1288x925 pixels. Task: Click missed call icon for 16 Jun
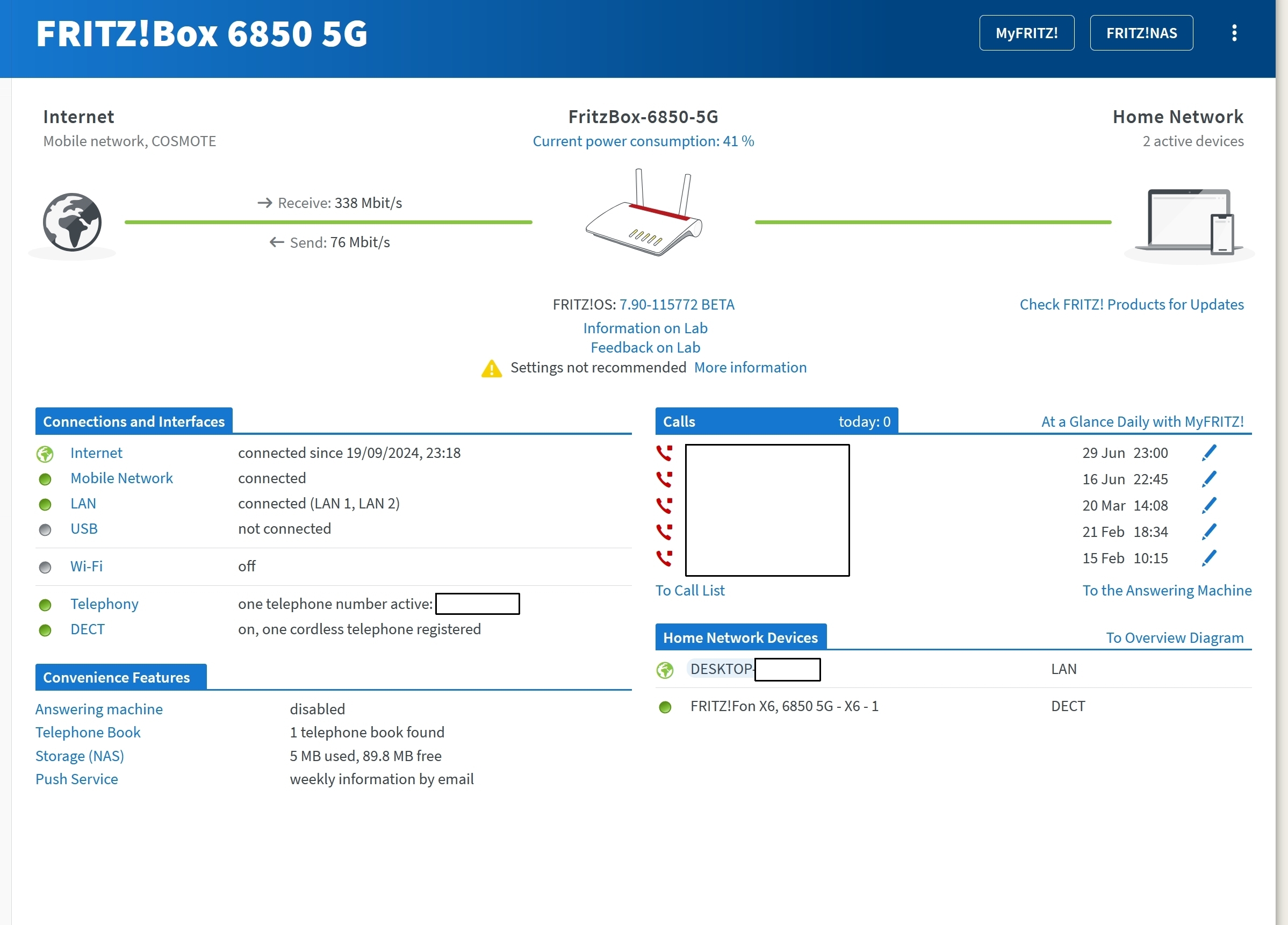coord(665,479)
